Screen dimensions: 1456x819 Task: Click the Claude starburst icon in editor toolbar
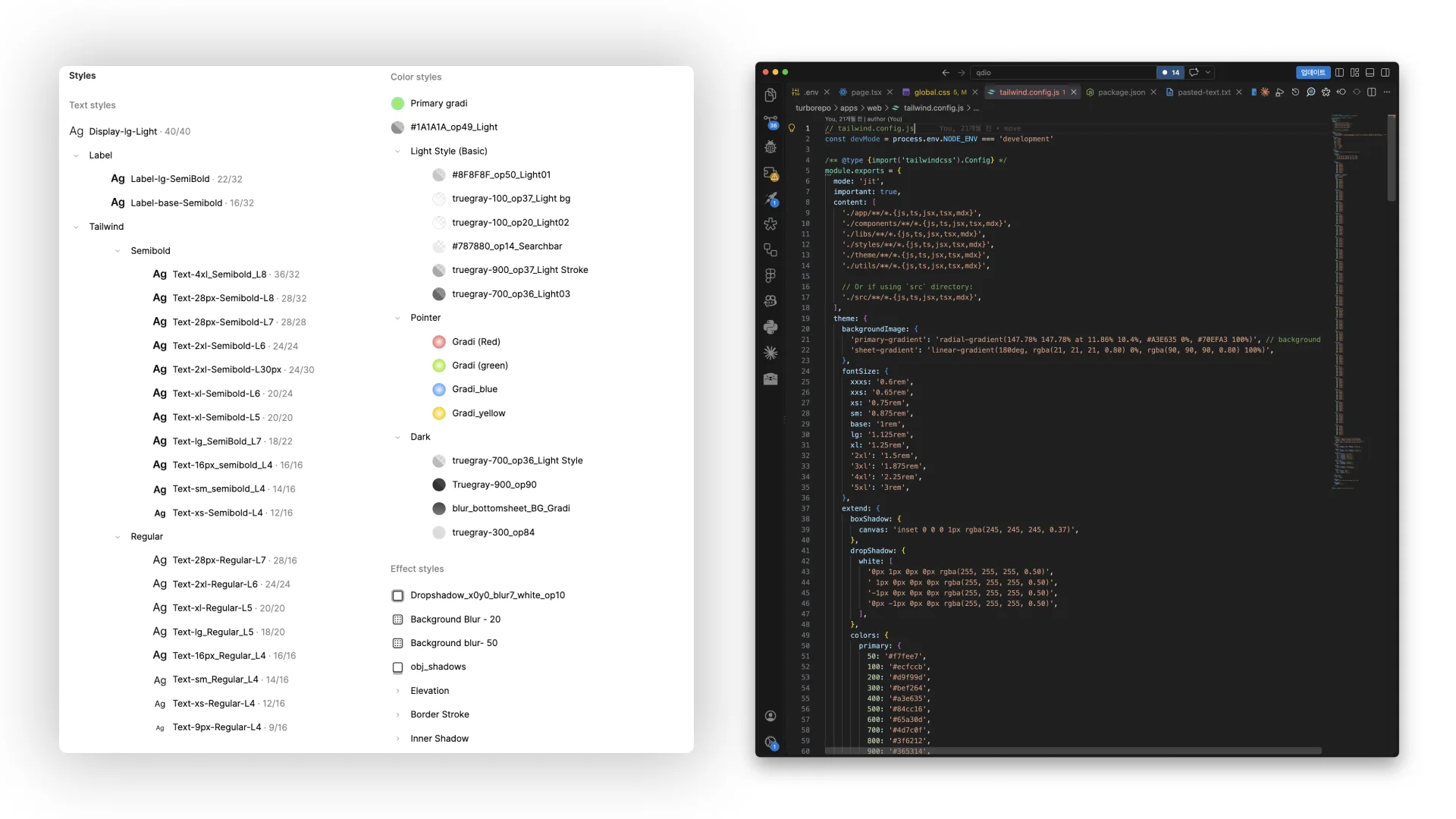[x=1265, y=92]
